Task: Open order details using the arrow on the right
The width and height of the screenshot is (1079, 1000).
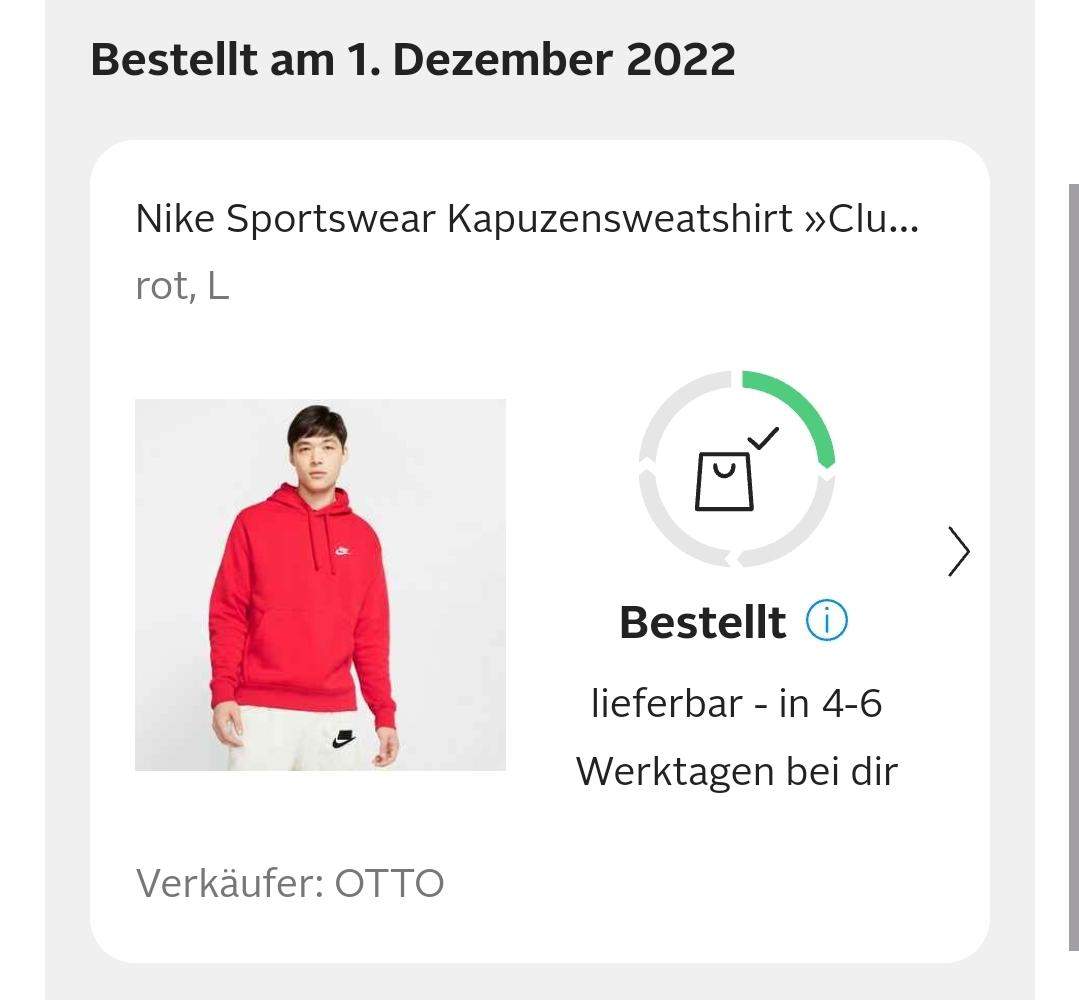Action: pyautogui.click(x=957, y=550)
